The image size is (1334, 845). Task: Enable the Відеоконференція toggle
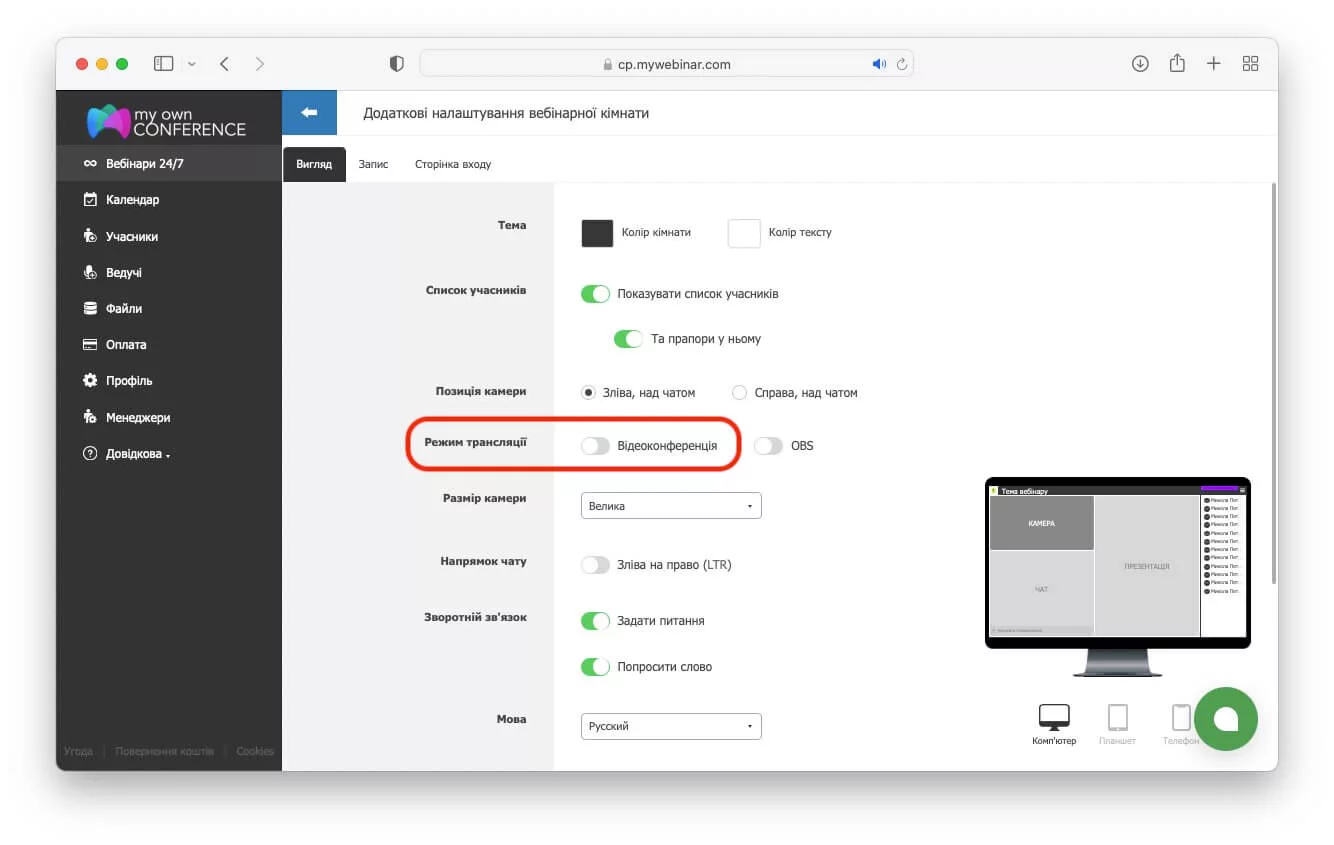[x=595, y=446]
